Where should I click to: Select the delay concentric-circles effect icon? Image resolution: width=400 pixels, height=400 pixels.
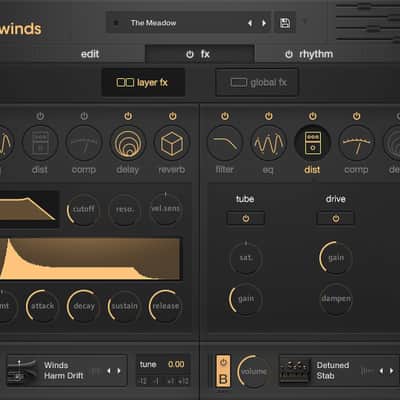(128, 144)
